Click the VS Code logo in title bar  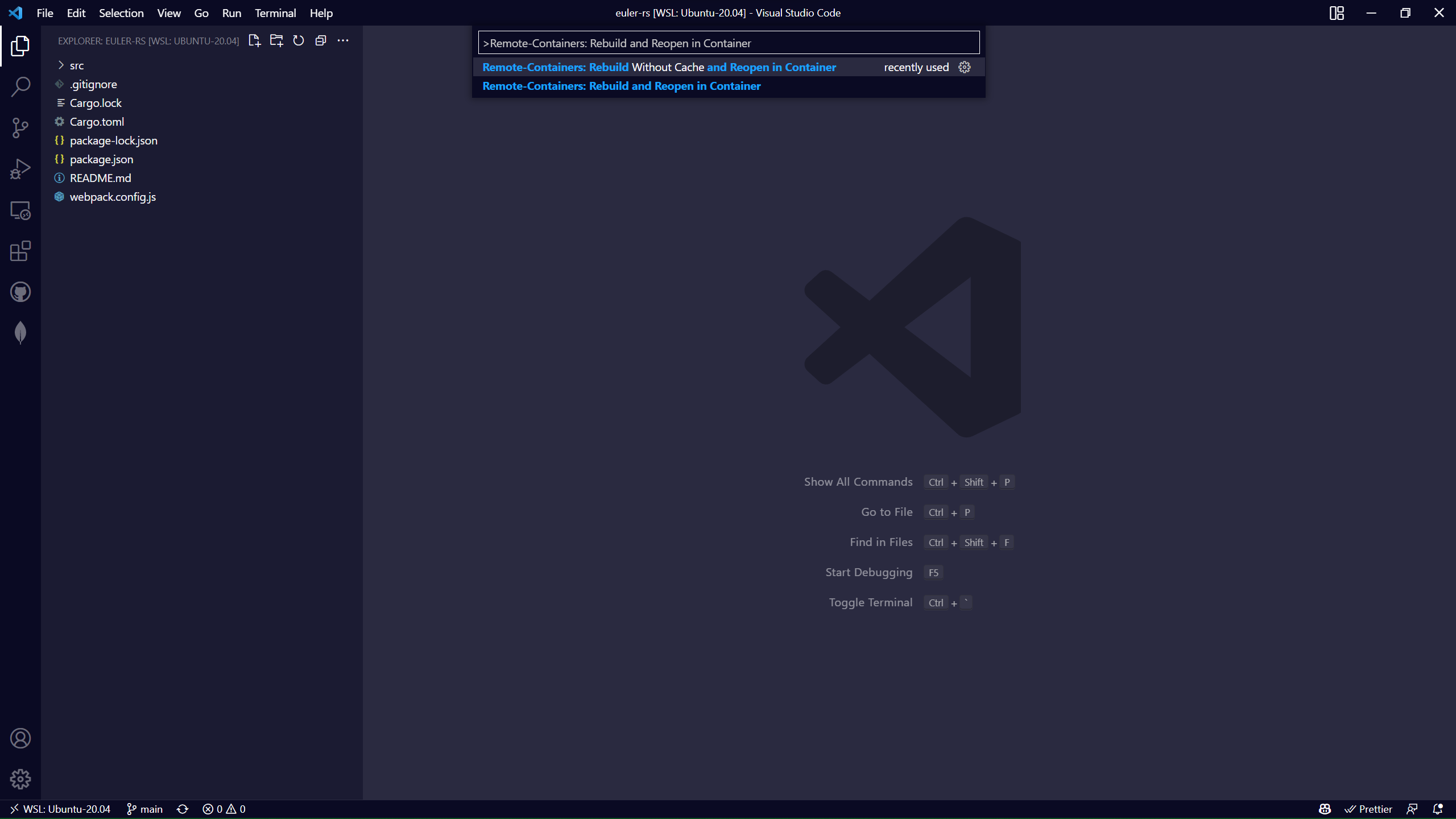click(15, 13)
